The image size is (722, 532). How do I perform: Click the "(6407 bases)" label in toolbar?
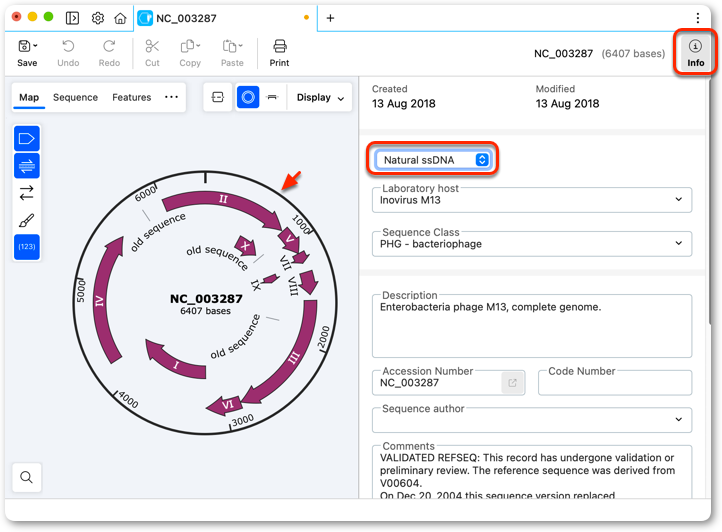point(633,53)
